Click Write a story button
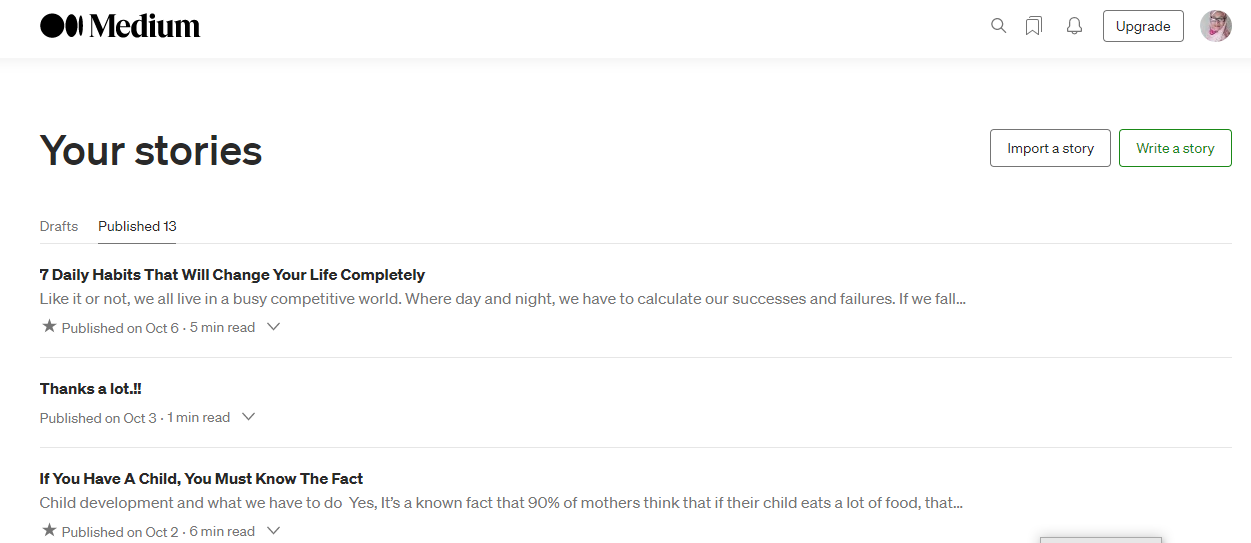Viewport: 1251px width, 543px height. [x=1175, y=148]
